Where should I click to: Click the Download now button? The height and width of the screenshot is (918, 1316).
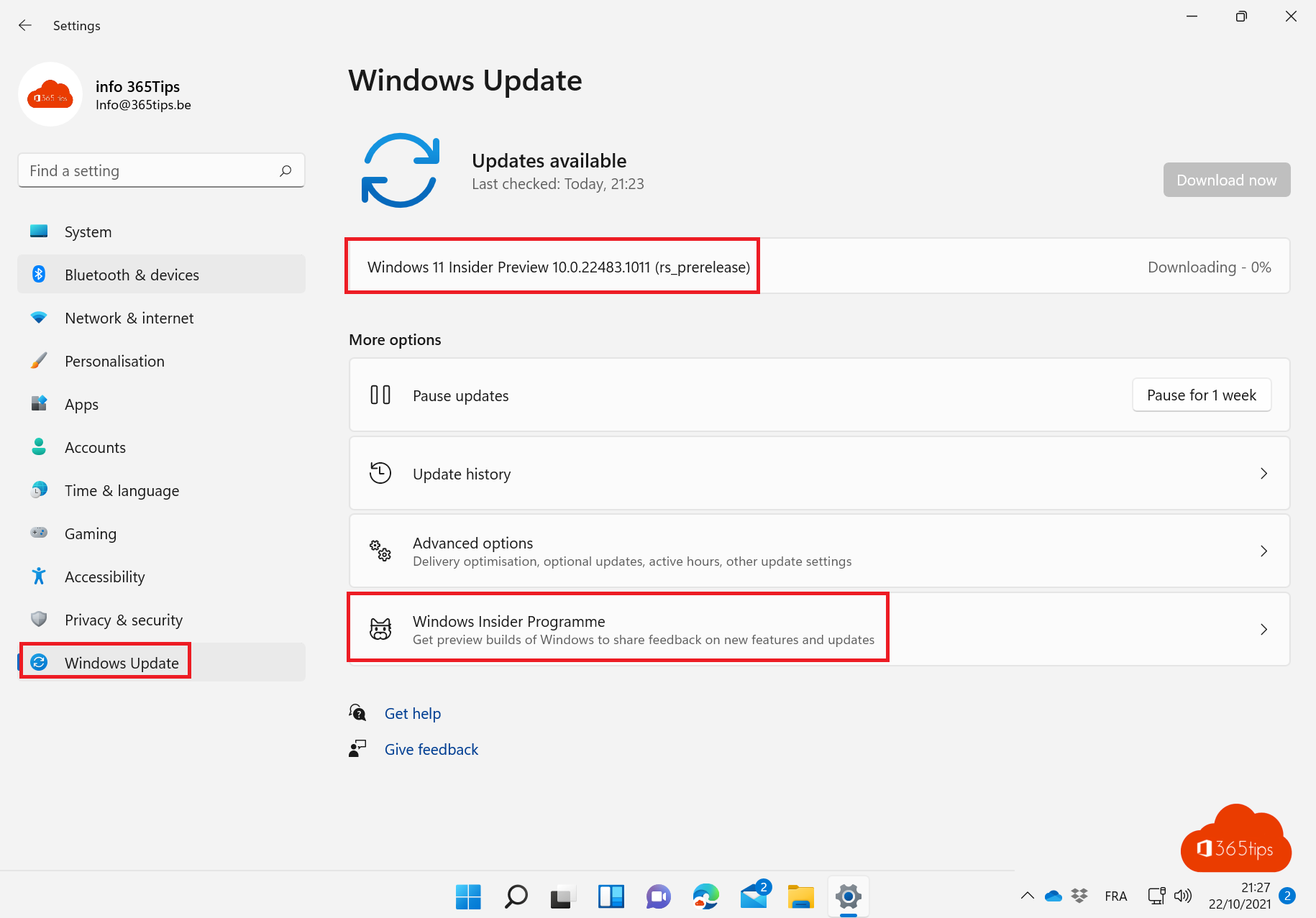(x=1227, y=180)
